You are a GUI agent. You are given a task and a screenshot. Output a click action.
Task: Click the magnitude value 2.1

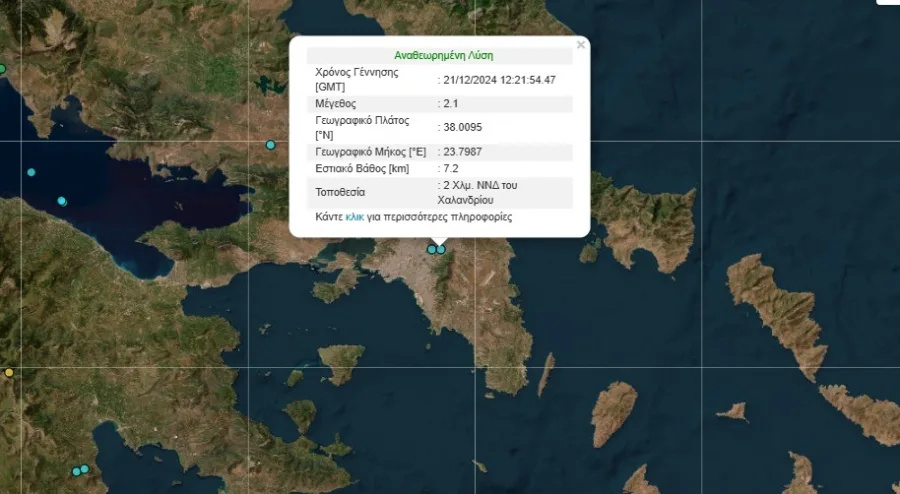(x=451, y=104)
